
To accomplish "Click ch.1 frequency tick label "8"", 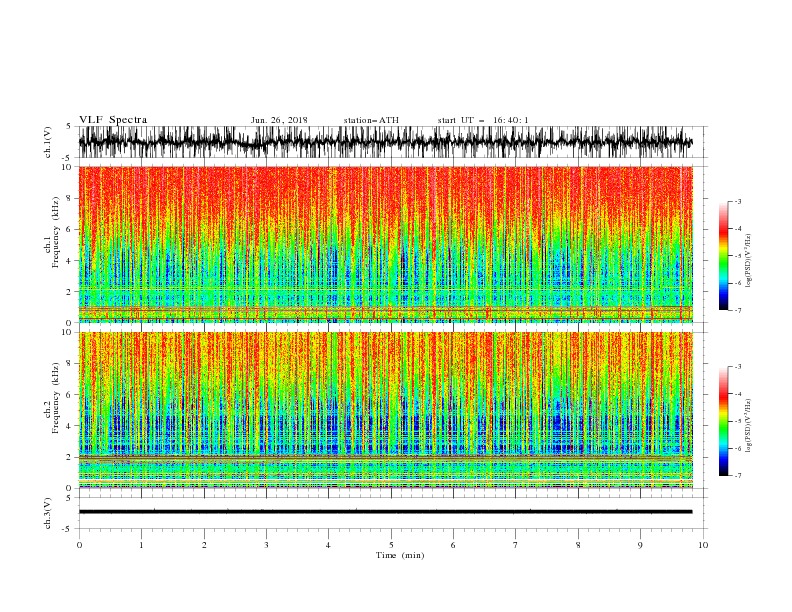I will pyautogui.click(x=69, y=198).
